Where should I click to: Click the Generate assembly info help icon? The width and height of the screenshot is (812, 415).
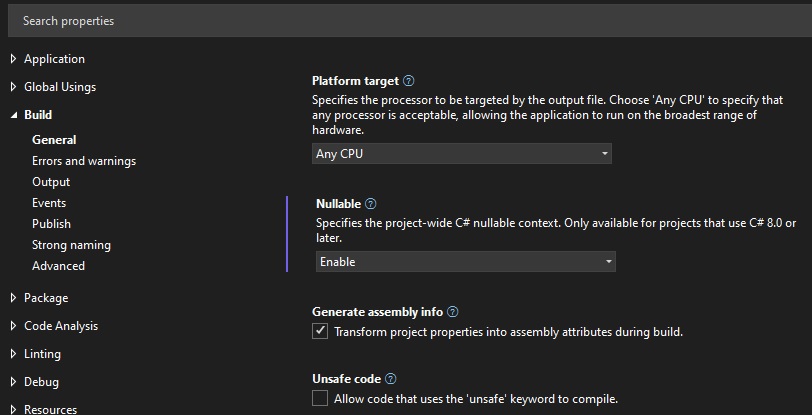pos(452,312)
